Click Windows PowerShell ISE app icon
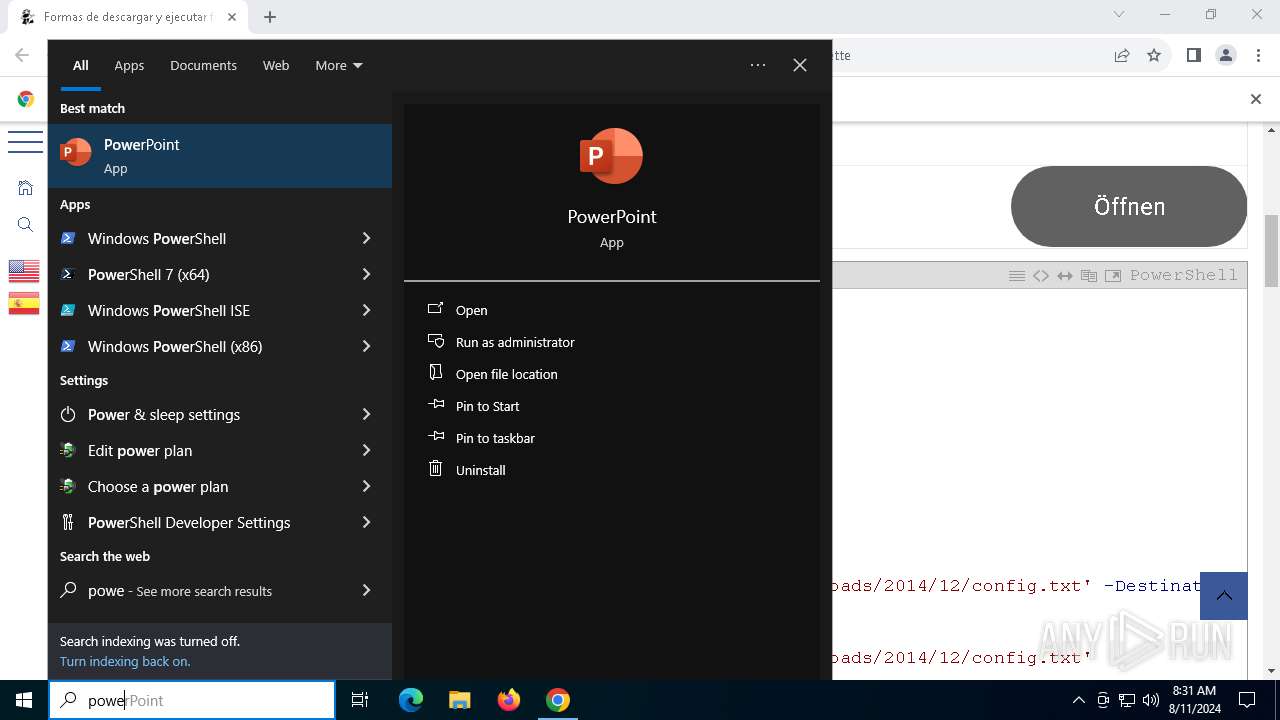This screenshot has height=720, width=1280. 68,310
